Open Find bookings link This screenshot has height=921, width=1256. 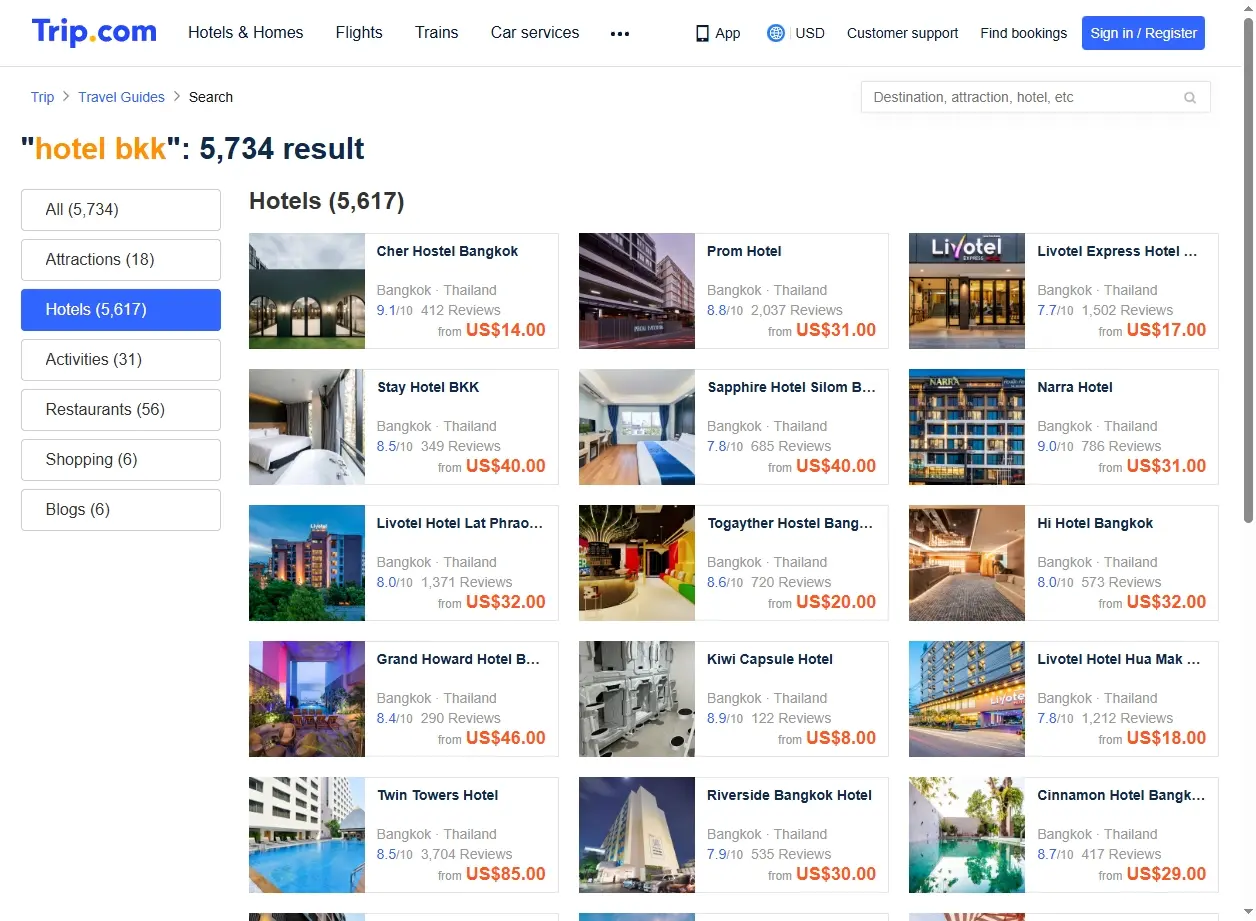1024,33
